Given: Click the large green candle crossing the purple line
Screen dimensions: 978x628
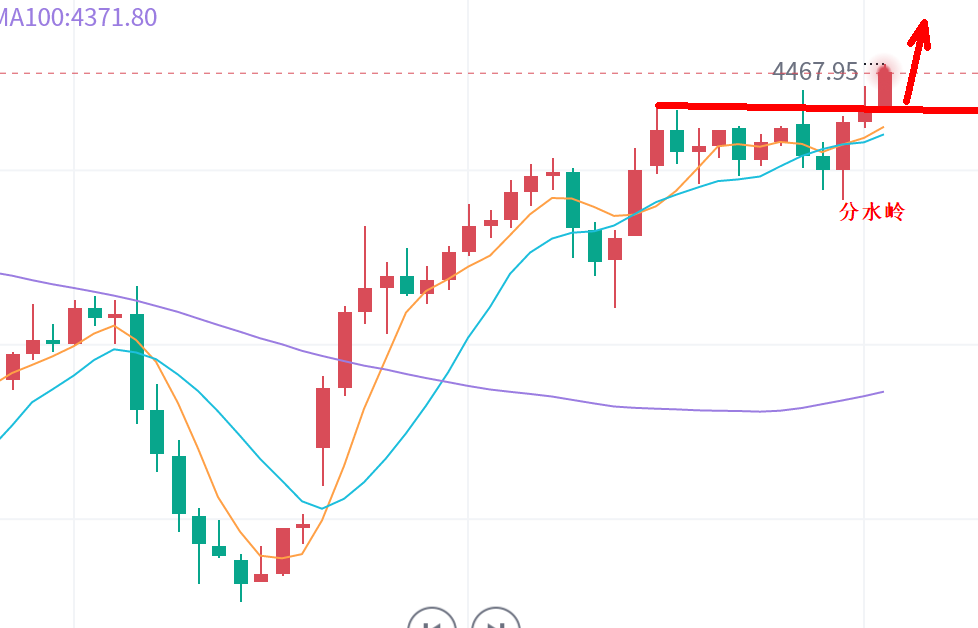Looking at the screenshot, I should pyautogui.click(x=137, y=360).
